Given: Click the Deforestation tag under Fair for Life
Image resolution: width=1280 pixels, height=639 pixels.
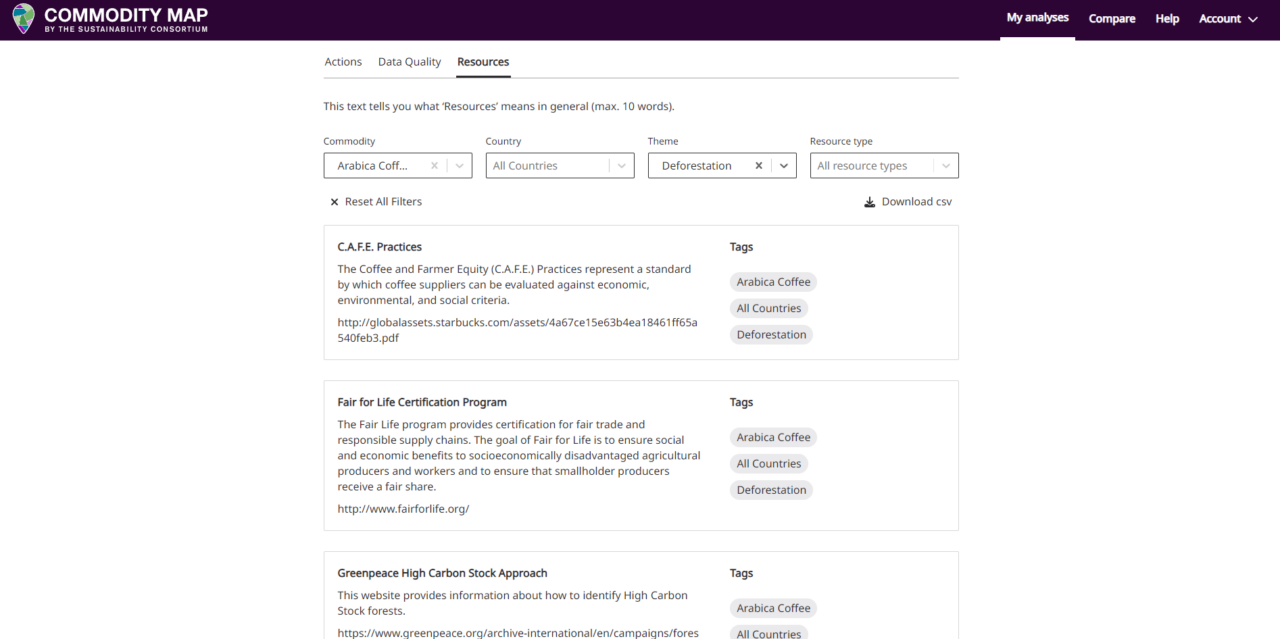Looking at the screenshot, I should (771, 489).
